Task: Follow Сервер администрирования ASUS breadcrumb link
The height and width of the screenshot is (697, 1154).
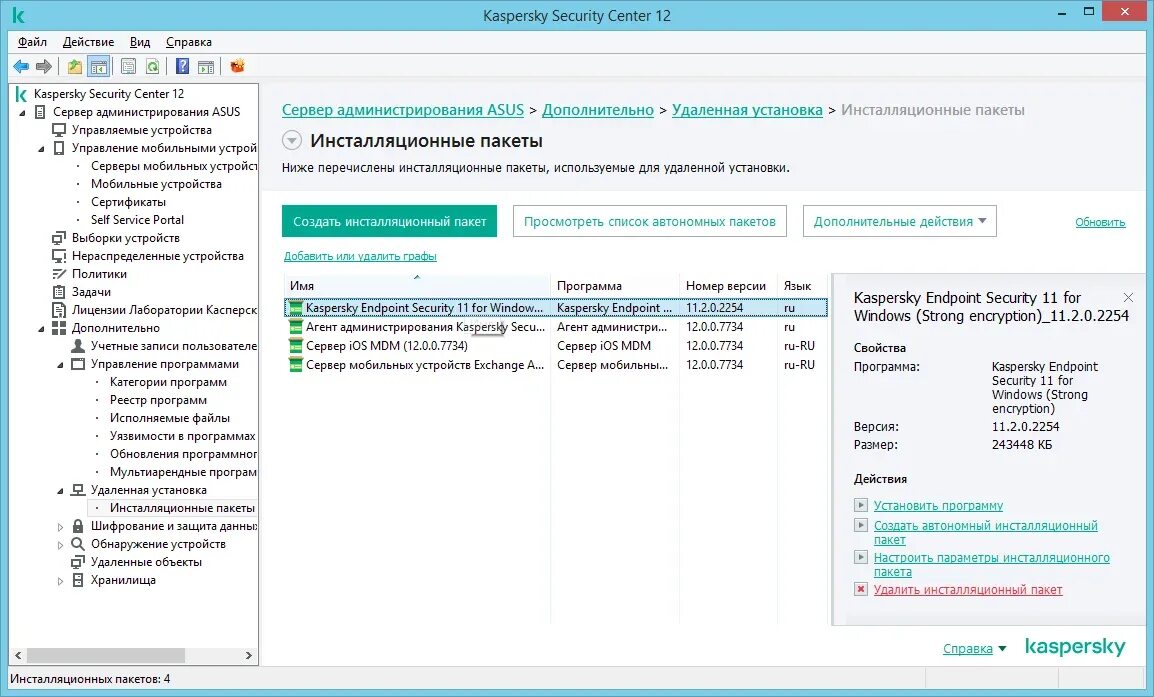Action: [x=403, y=110]
